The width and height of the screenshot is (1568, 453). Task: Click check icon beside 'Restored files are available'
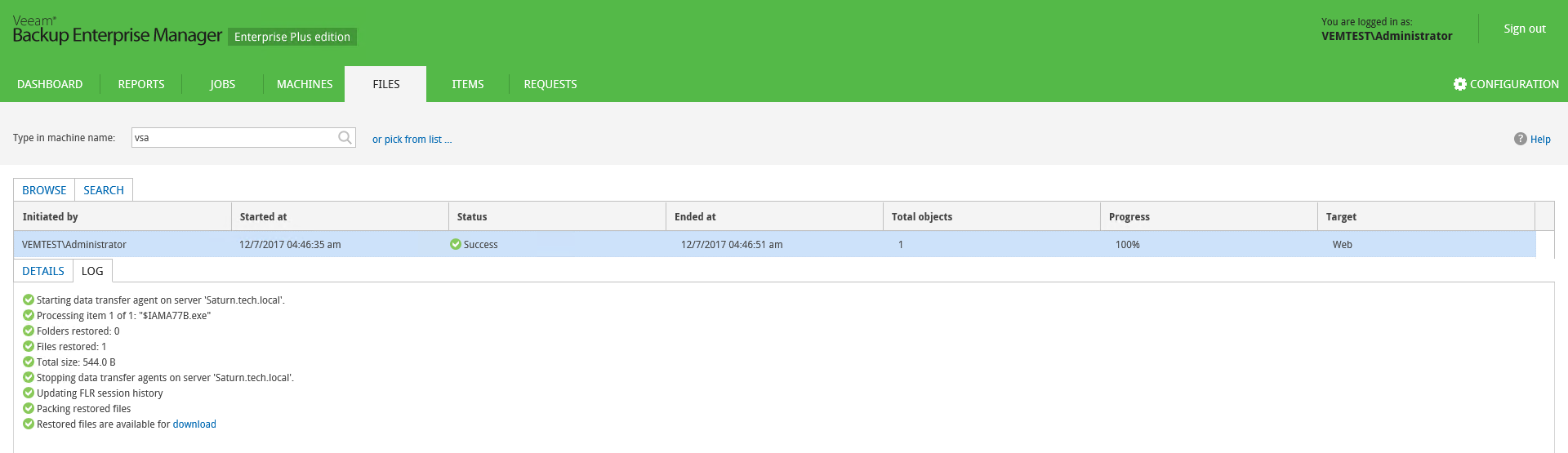coord(29,424)
